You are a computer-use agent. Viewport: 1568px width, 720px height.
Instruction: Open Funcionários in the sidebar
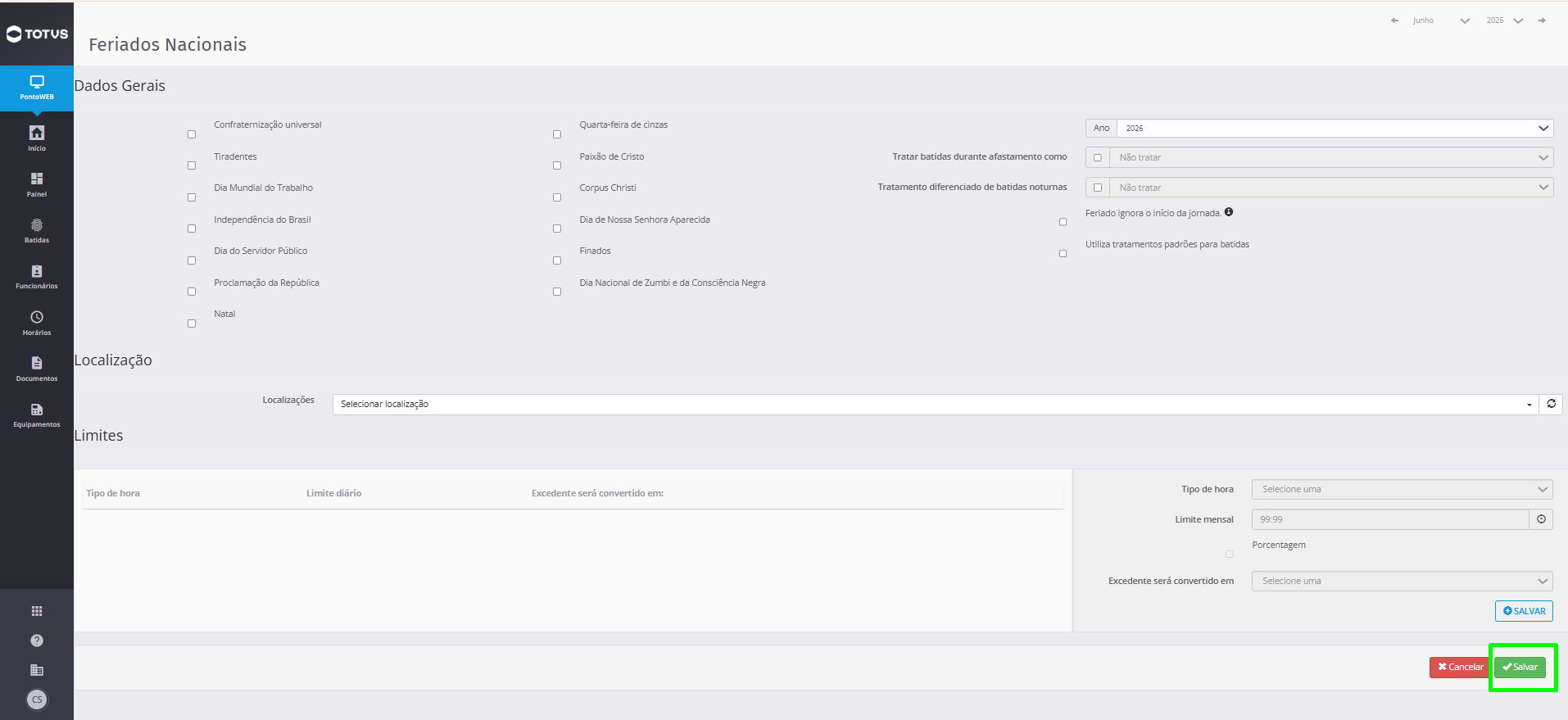(37, 276)
